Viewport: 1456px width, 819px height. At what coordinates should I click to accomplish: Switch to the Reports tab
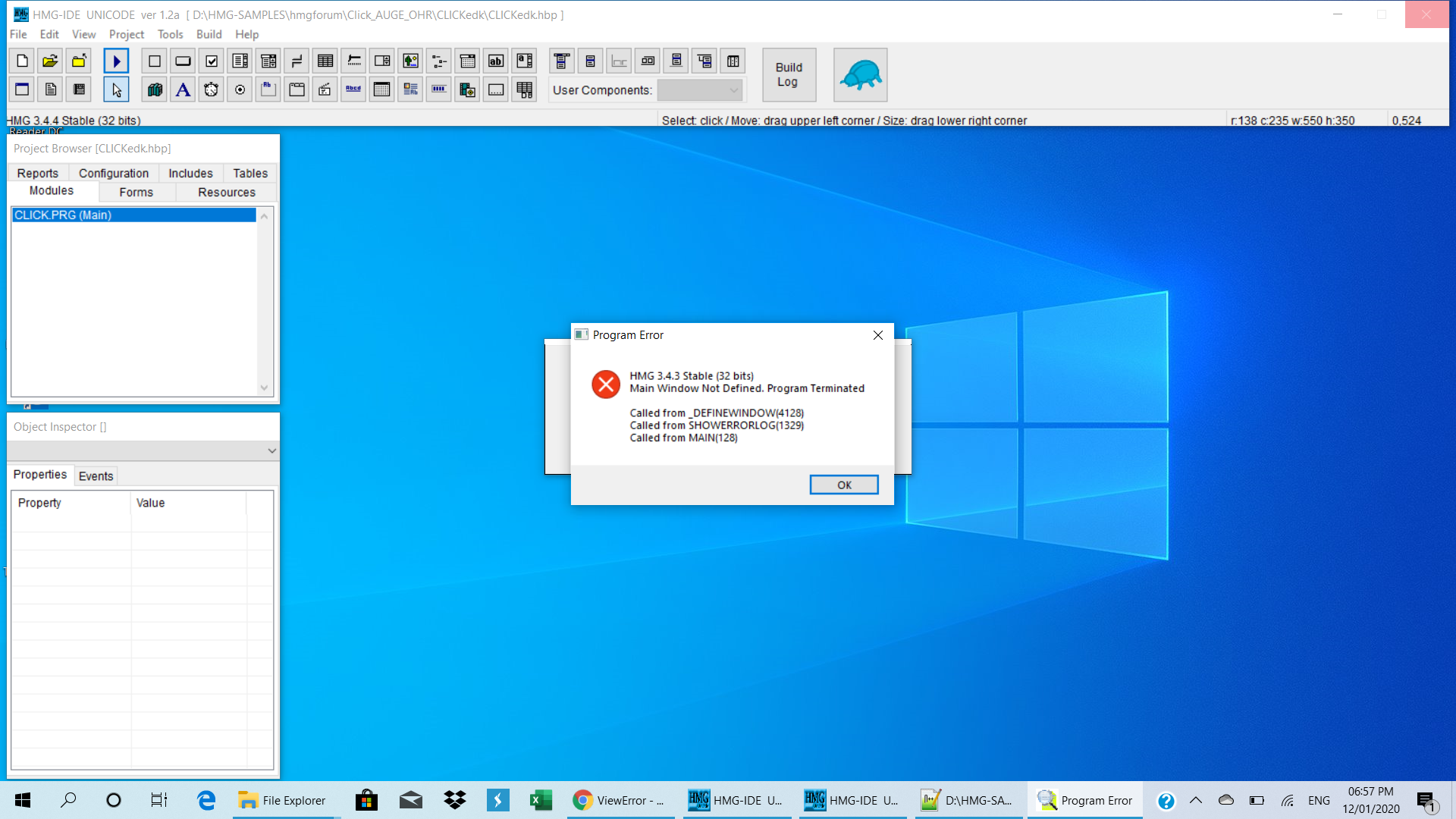click(x=36, y=173)
